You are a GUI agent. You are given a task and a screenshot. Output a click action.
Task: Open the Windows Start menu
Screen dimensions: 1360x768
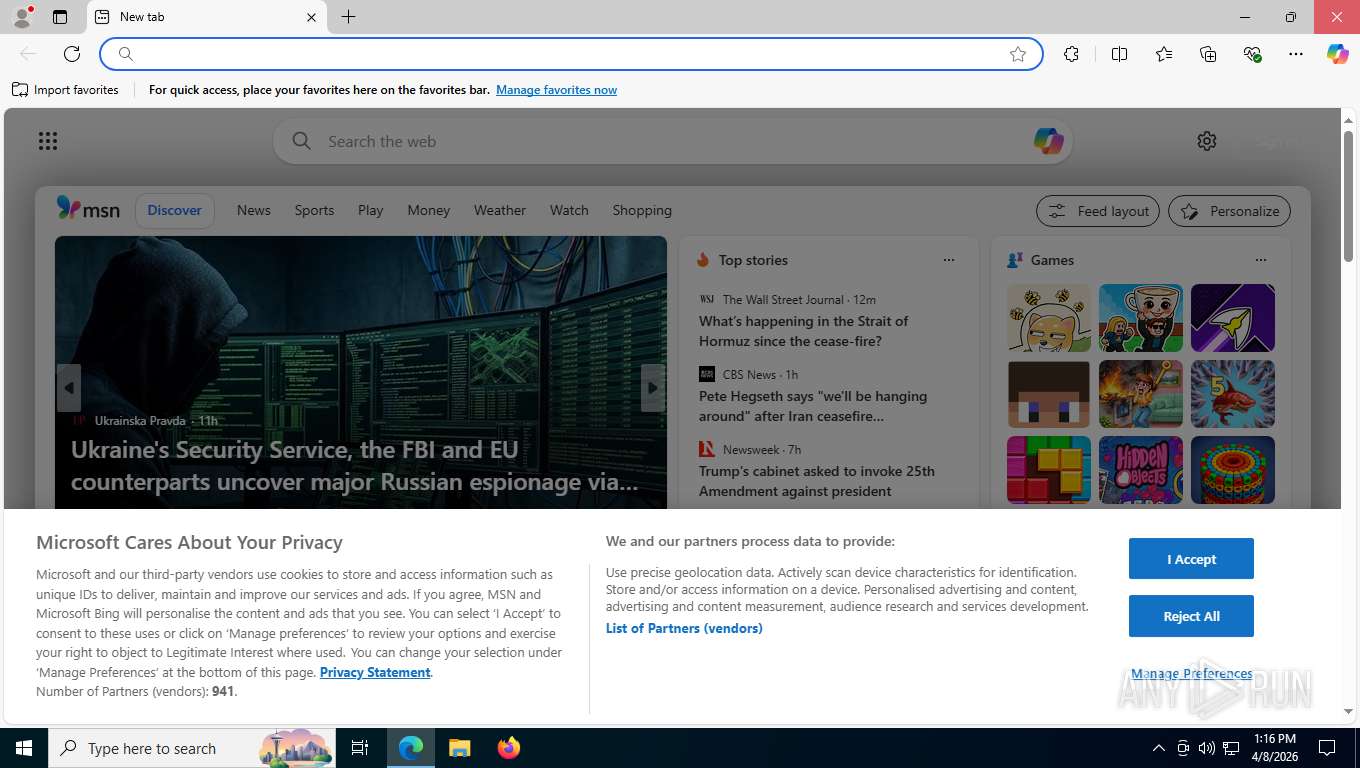click(24, 748)
